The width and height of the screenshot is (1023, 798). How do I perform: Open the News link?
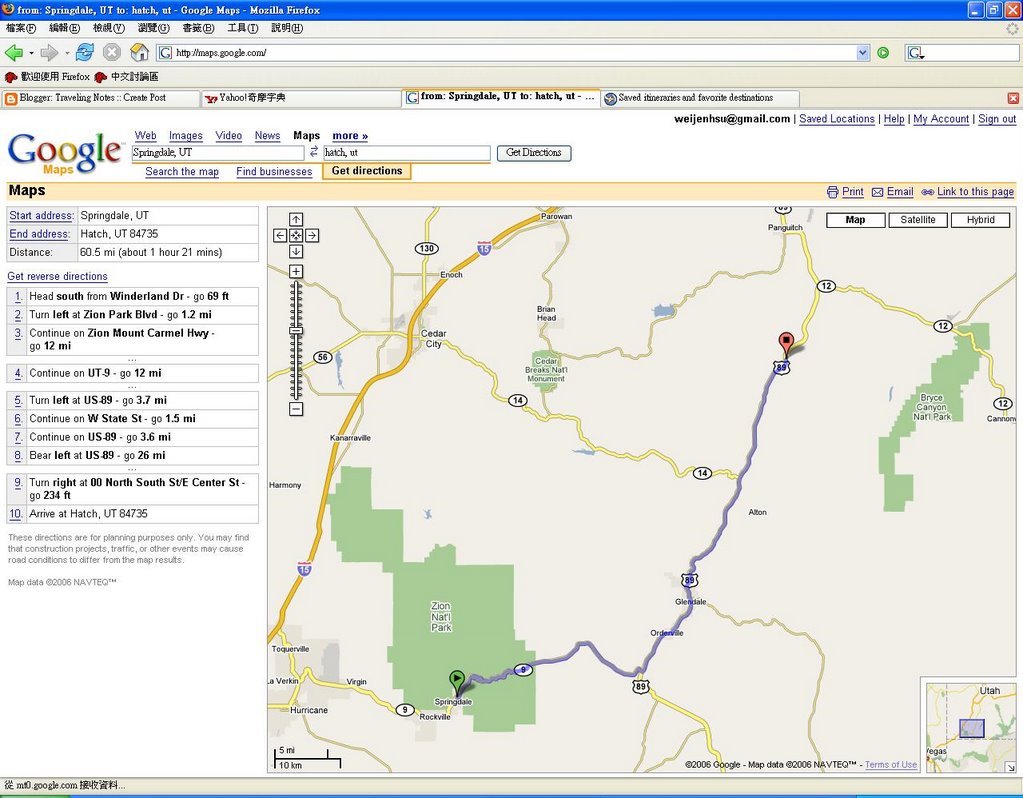(x=267, y=136)
